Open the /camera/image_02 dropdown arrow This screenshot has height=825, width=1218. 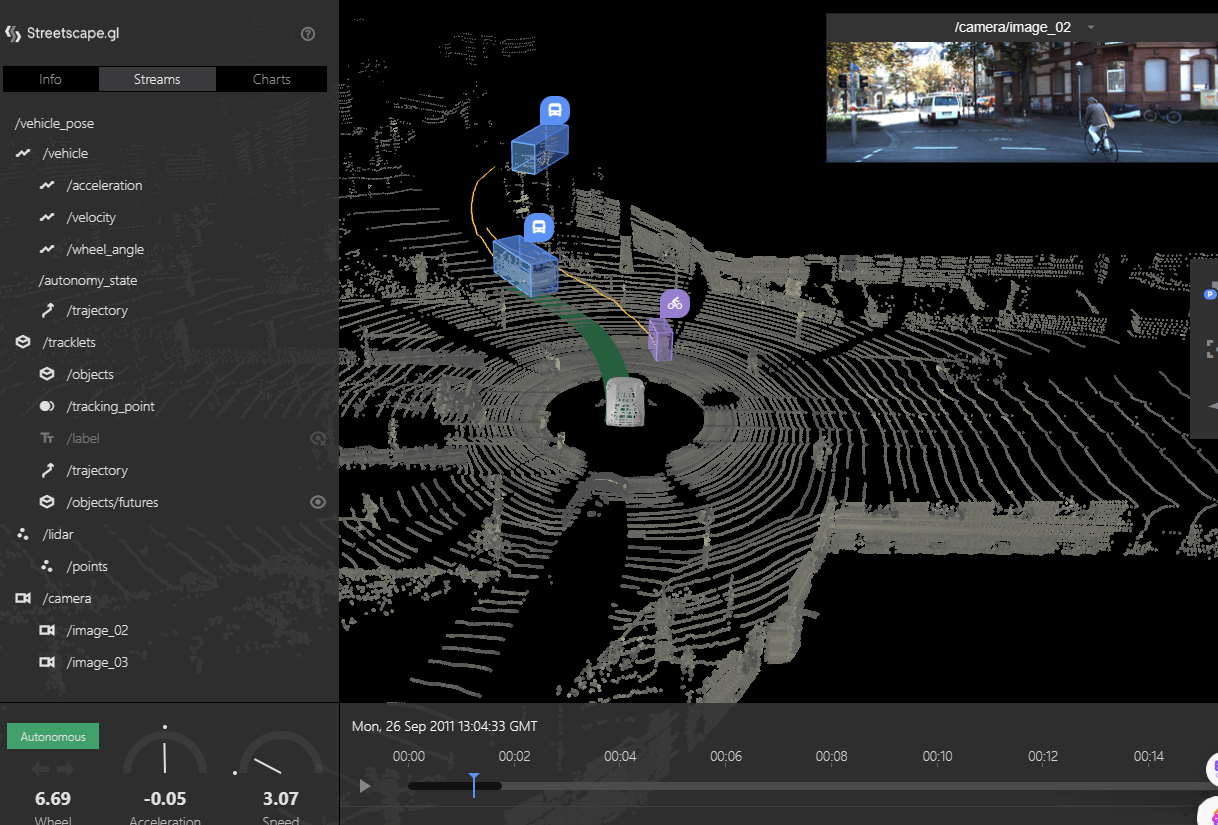pyautogui.click(x=1091, y=27)
